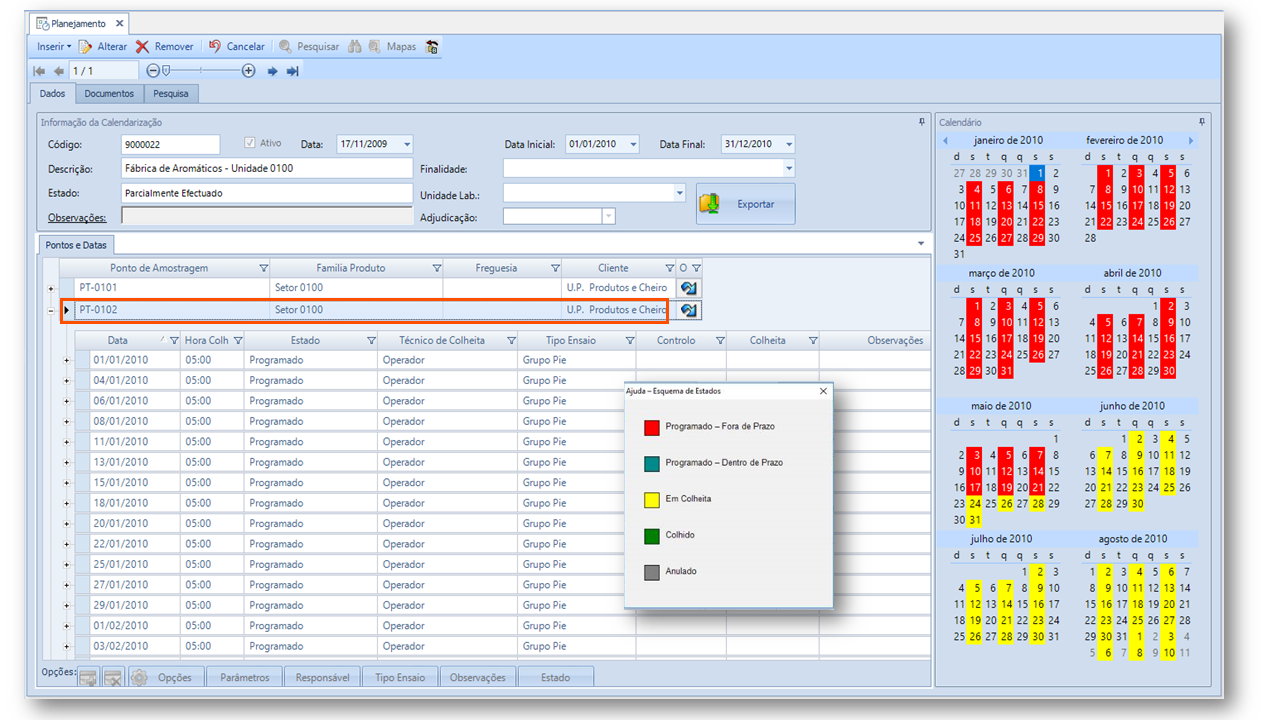Go to last record blue arrow

tap(293, 71)
